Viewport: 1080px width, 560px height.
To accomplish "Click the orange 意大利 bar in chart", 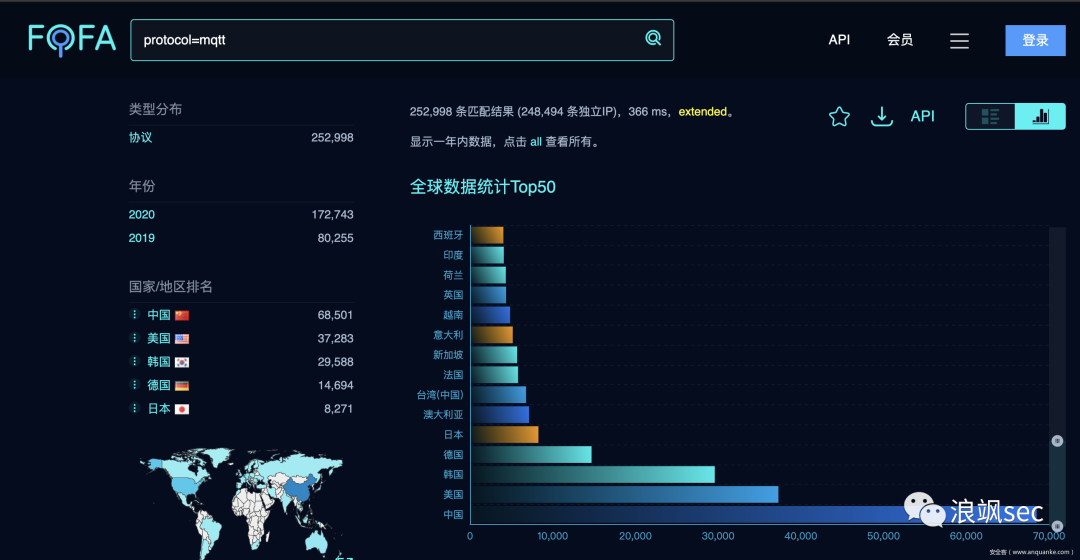I will (492, 335).
